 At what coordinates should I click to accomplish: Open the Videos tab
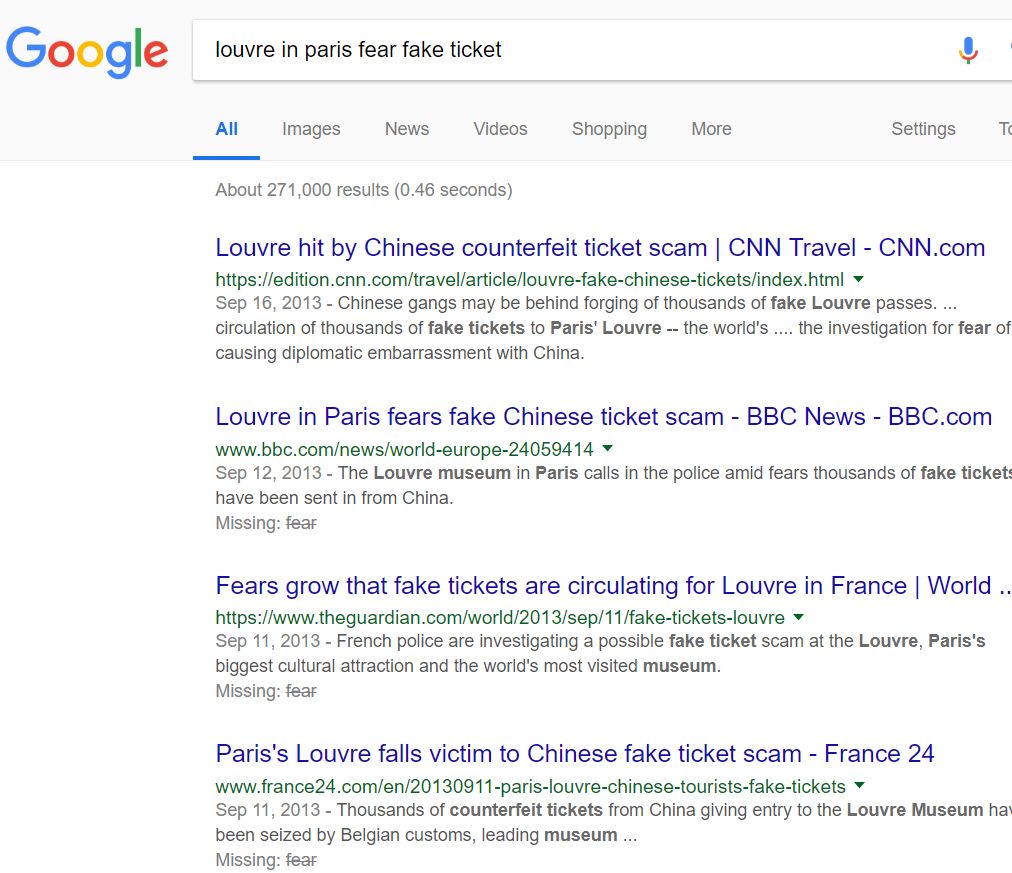(x=500, y=129)
